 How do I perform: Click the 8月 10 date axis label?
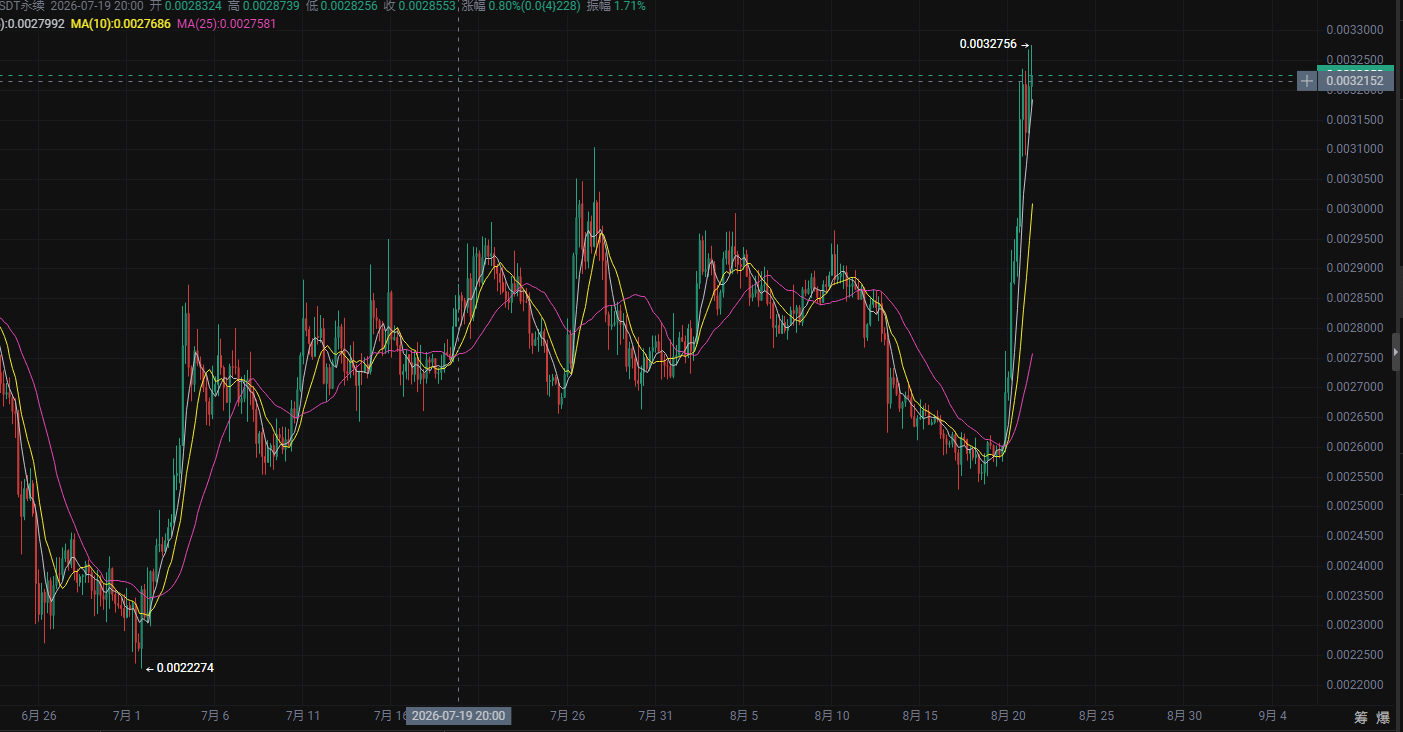click(x=832, y=716)
